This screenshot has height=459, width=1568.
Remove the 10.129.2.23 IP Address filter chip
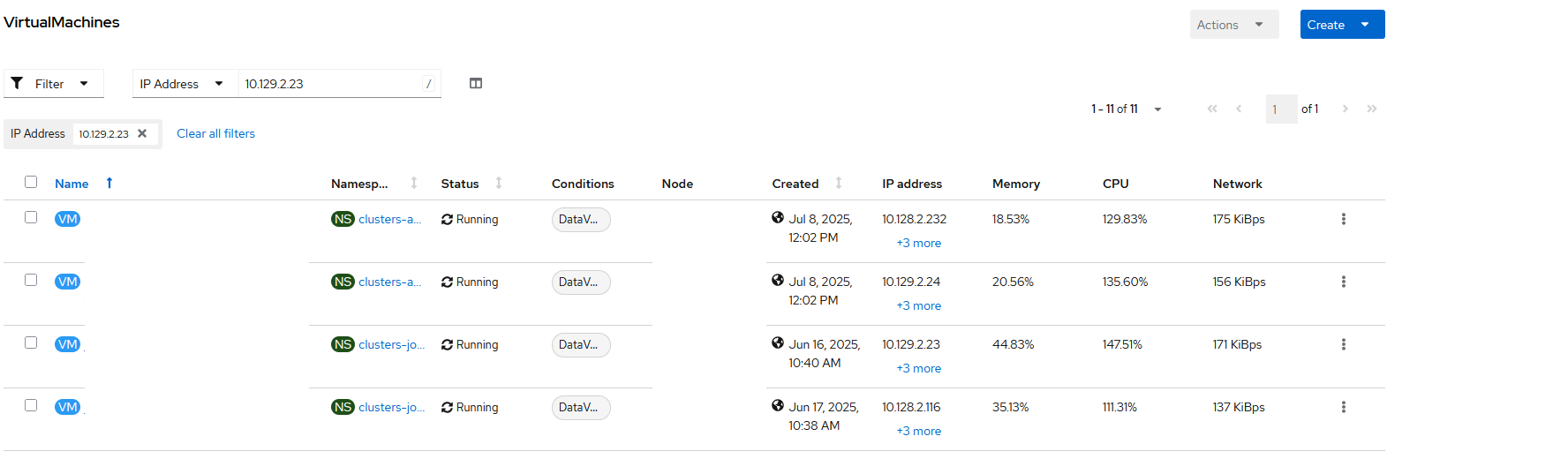coord(142,133)
